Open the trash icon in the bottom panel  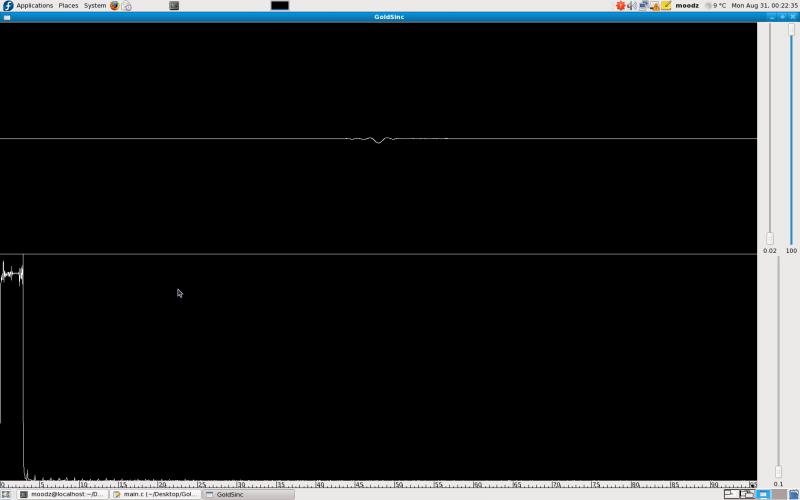pyautogui.click(x=794, y=494)
